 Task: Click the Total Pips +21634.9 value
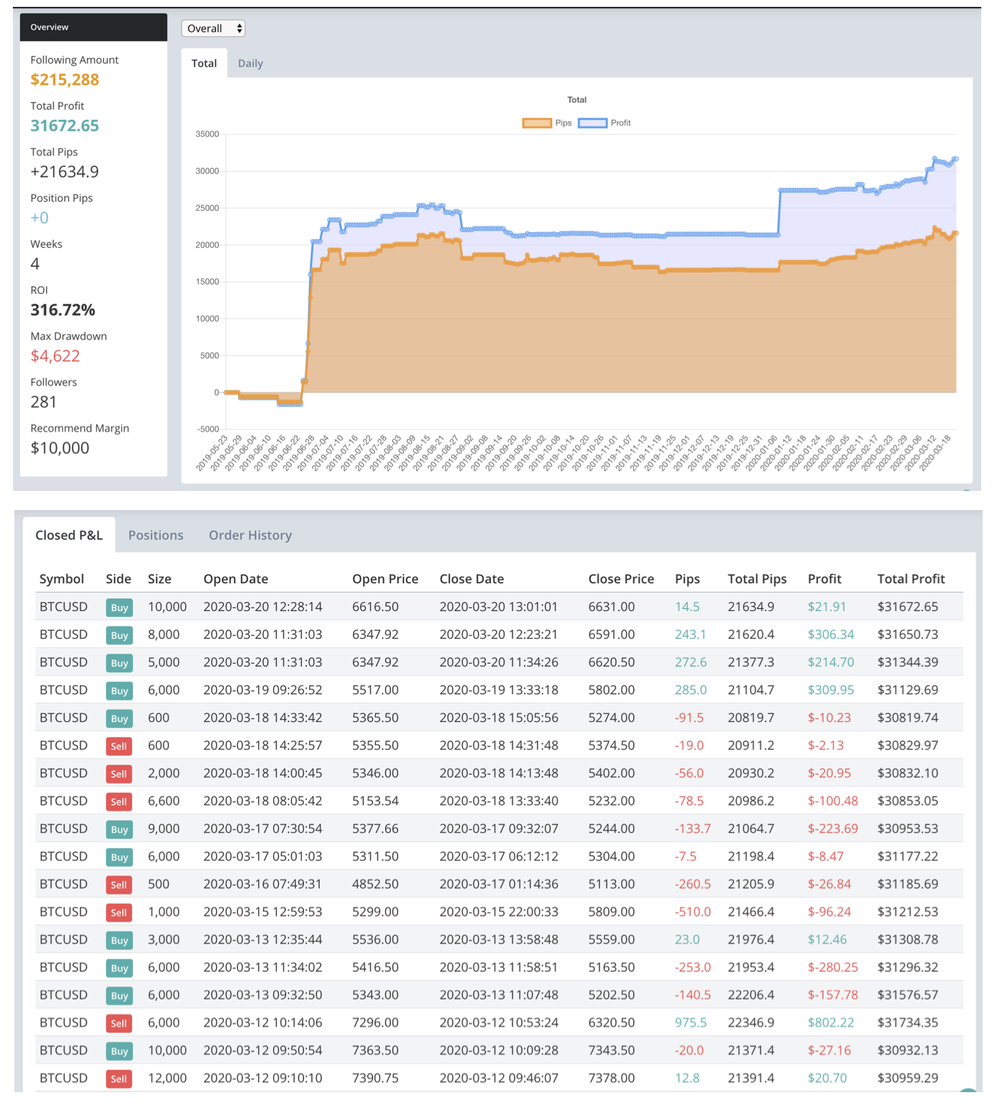(65, 172)
